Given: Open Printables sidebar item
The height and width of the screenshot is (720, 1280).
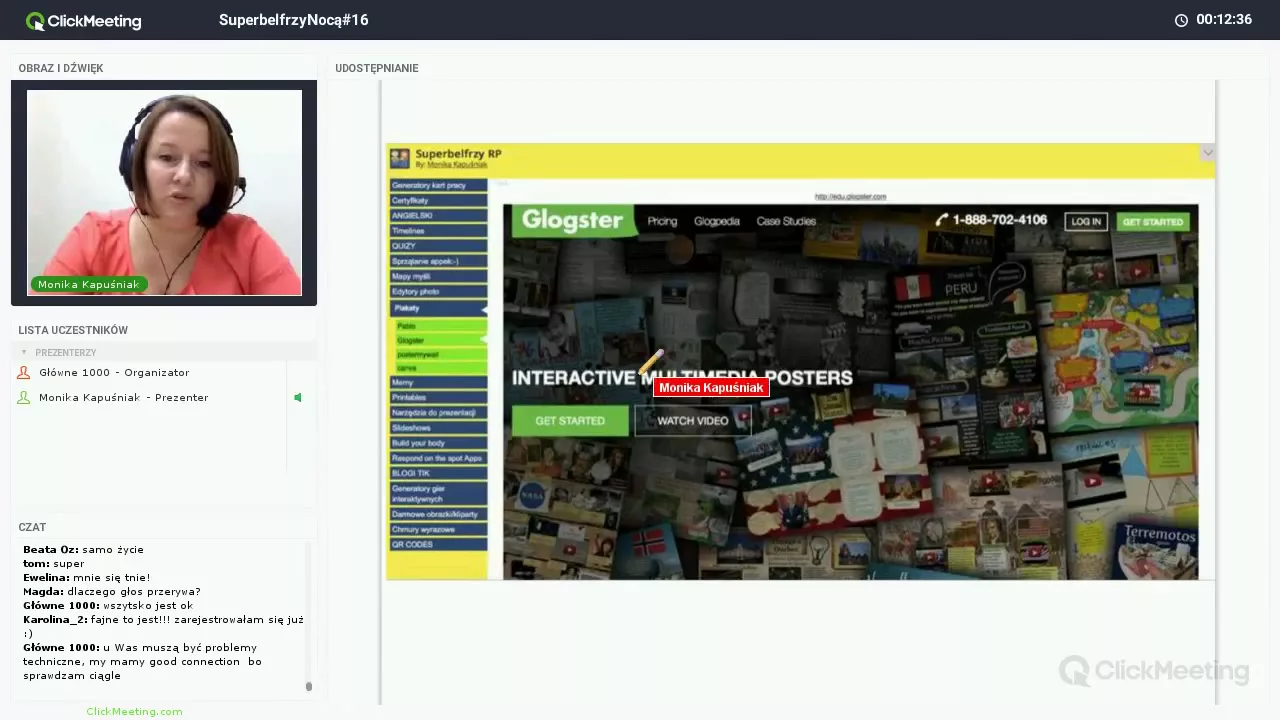Looking at the screenshot, I should [x=439, y=397].
